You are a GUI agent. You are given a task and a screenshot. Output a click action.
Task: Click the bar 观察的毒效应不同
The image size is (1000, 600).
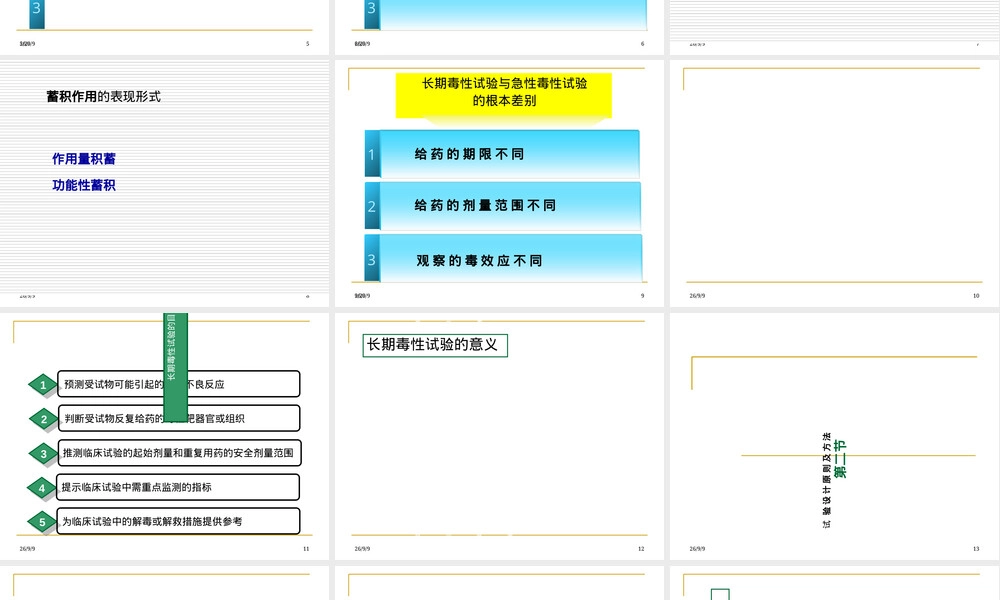tap(511, 259)
